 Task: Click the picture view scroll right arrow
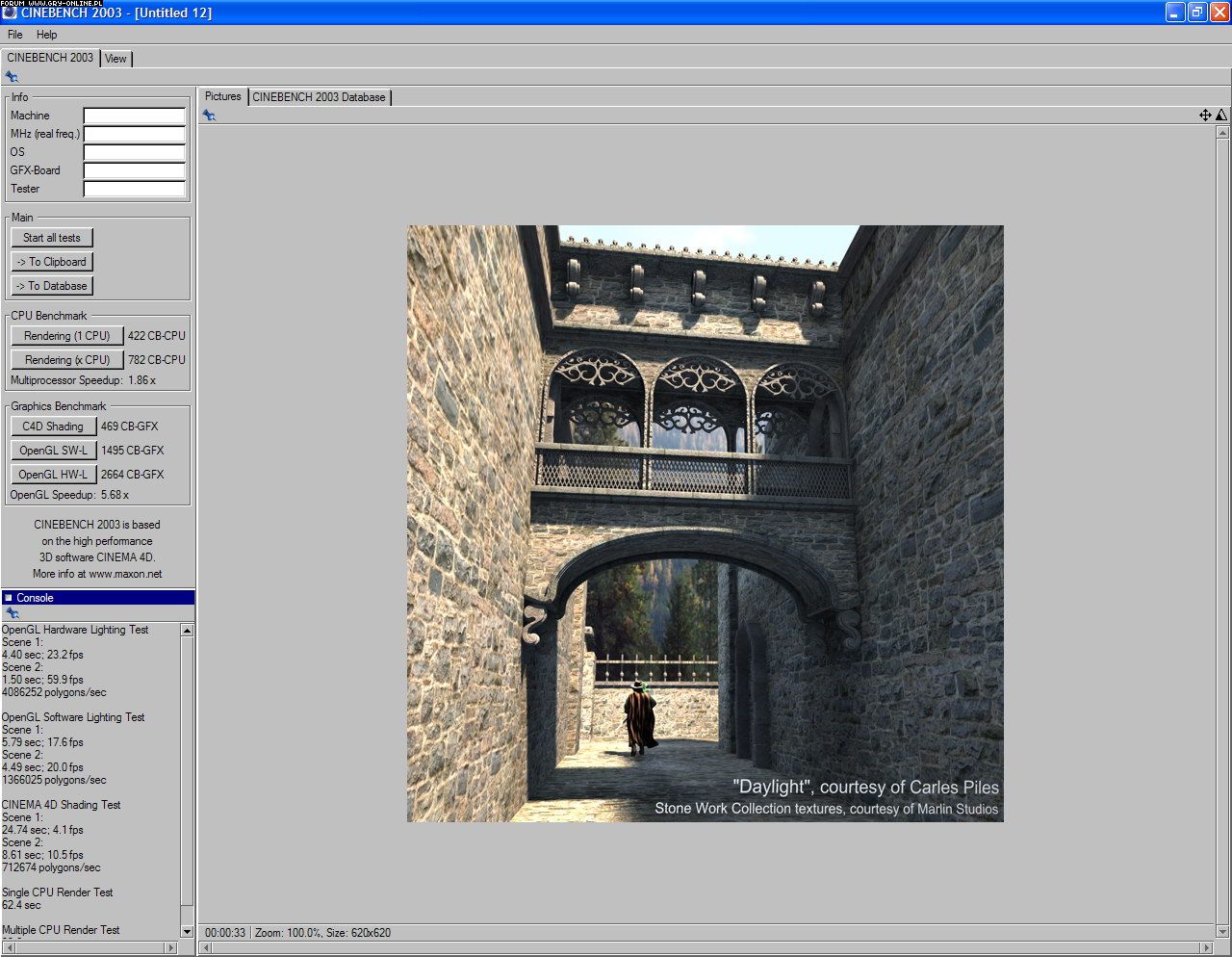[x=1207, y=948]
